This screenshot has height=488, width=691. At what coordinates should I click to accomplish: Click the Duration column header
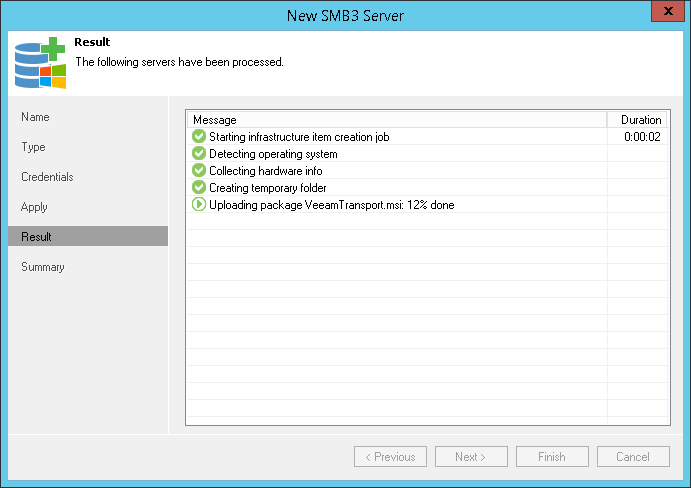coord(641,120)
